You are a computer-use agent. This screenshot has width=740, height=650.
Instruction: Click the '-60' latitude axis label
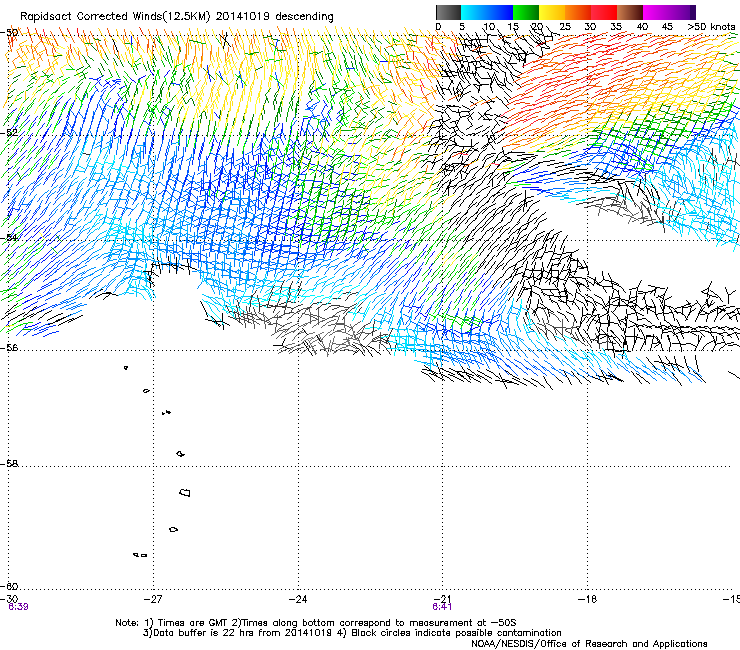[x=9, y=587]
